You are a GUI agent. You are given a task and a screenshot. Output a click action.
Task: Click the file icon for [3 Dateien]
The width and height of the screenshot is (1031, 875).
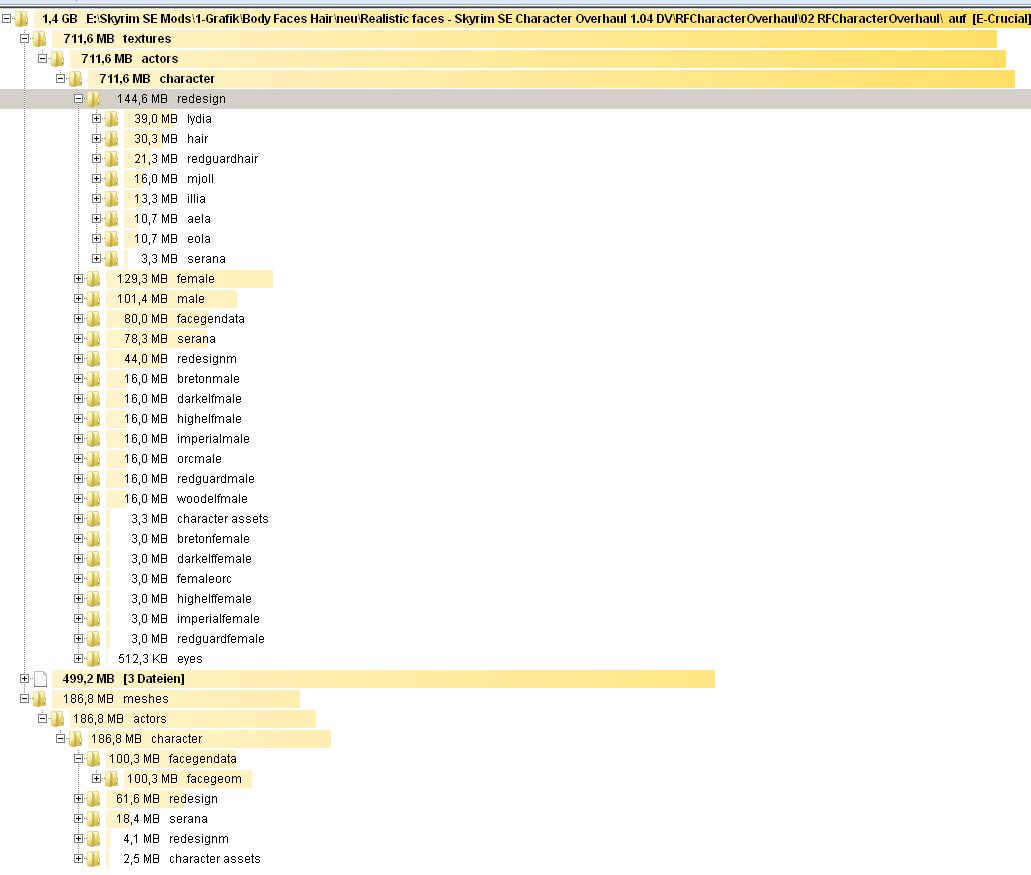point(40,679)
